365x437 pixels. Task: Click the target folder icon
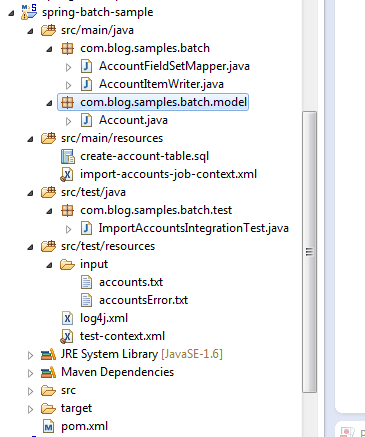(x=48, y=408)
